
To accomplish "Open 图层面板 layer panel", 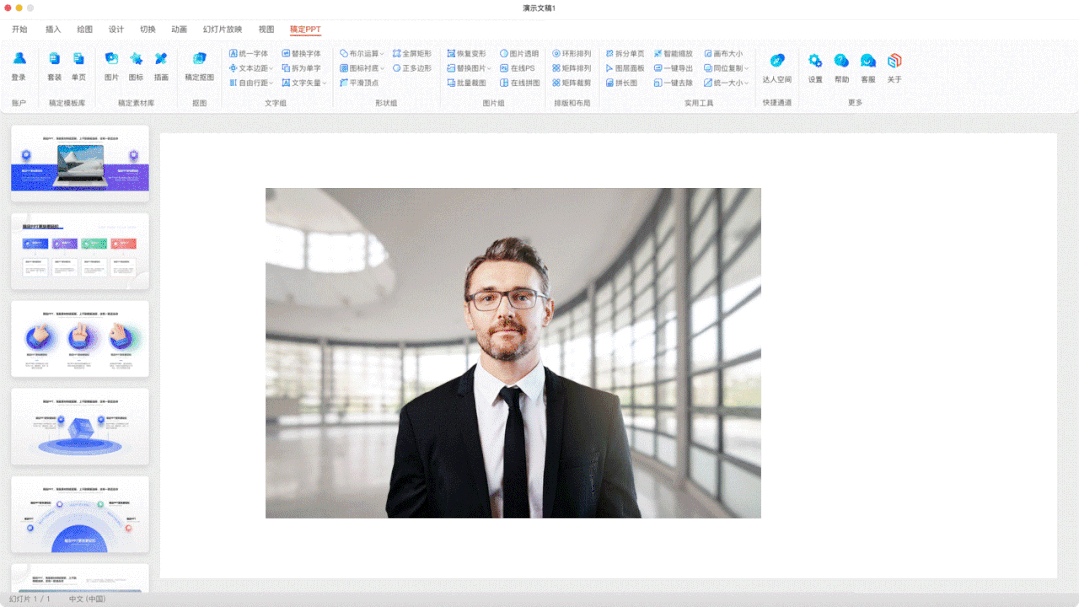I will pyautogui.click(x=625, y=68).
